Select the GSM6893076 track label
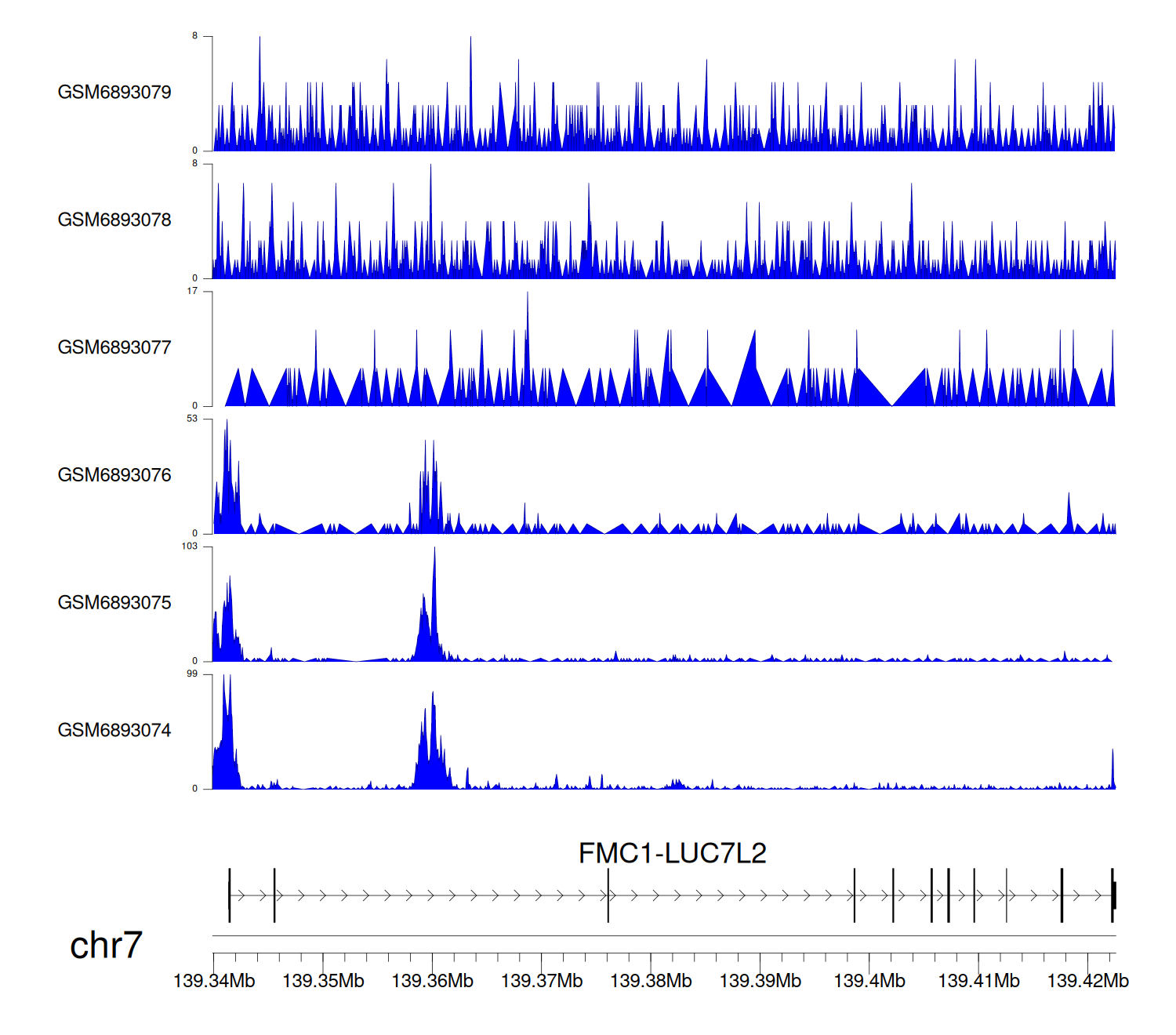Image resolution: width=1176 pixels, height=1035 pixels. (x=114, y=476)
